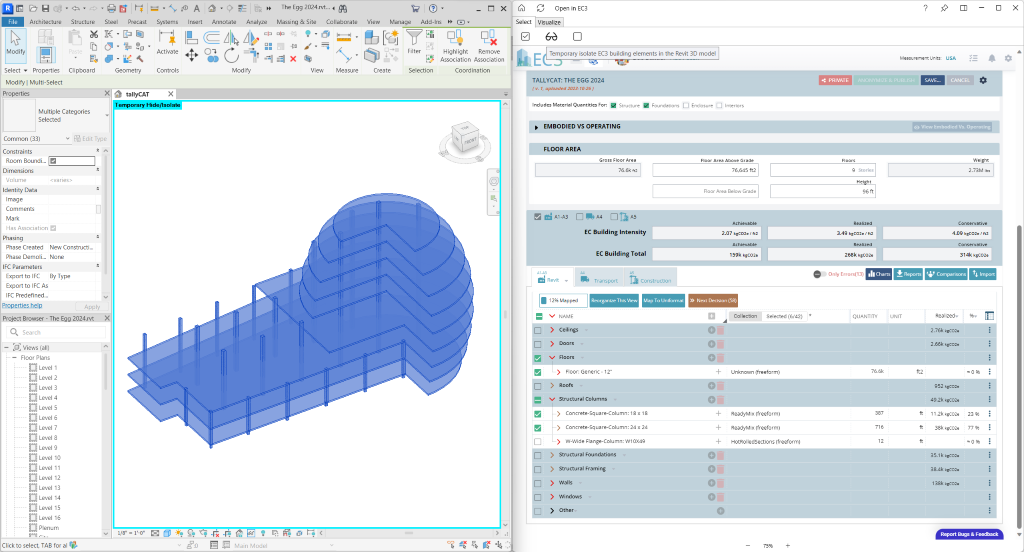Click the Modify arrow tool in ribbon
The image size is (1024, 552).
click(x=16, y=40)
